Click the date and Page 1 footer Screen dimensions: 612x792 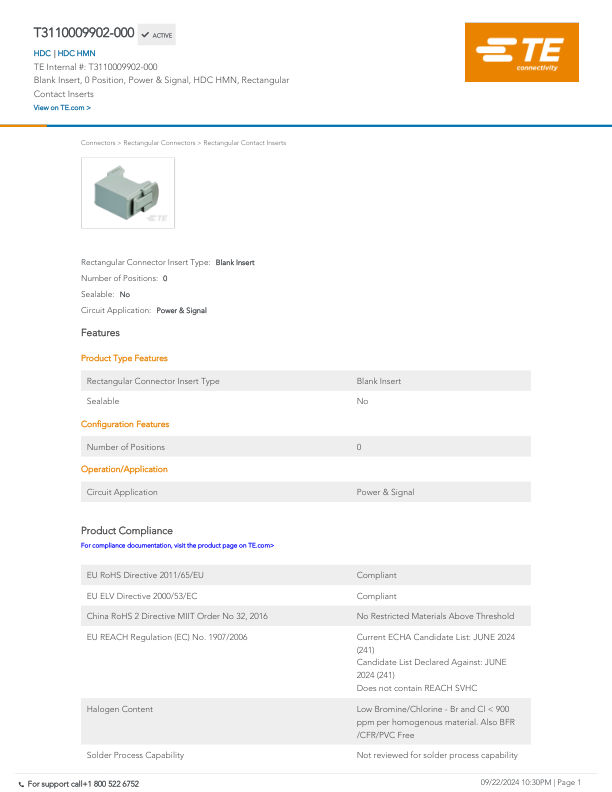tap(531, 782)
